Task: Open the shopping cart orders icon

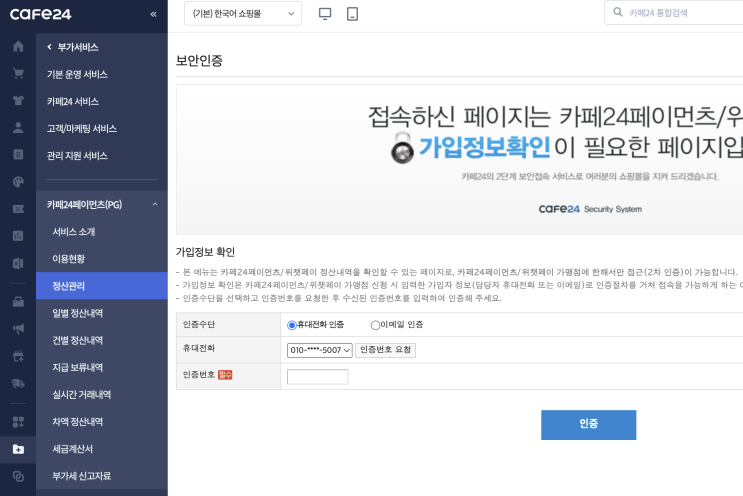Action: pos(18,73)
